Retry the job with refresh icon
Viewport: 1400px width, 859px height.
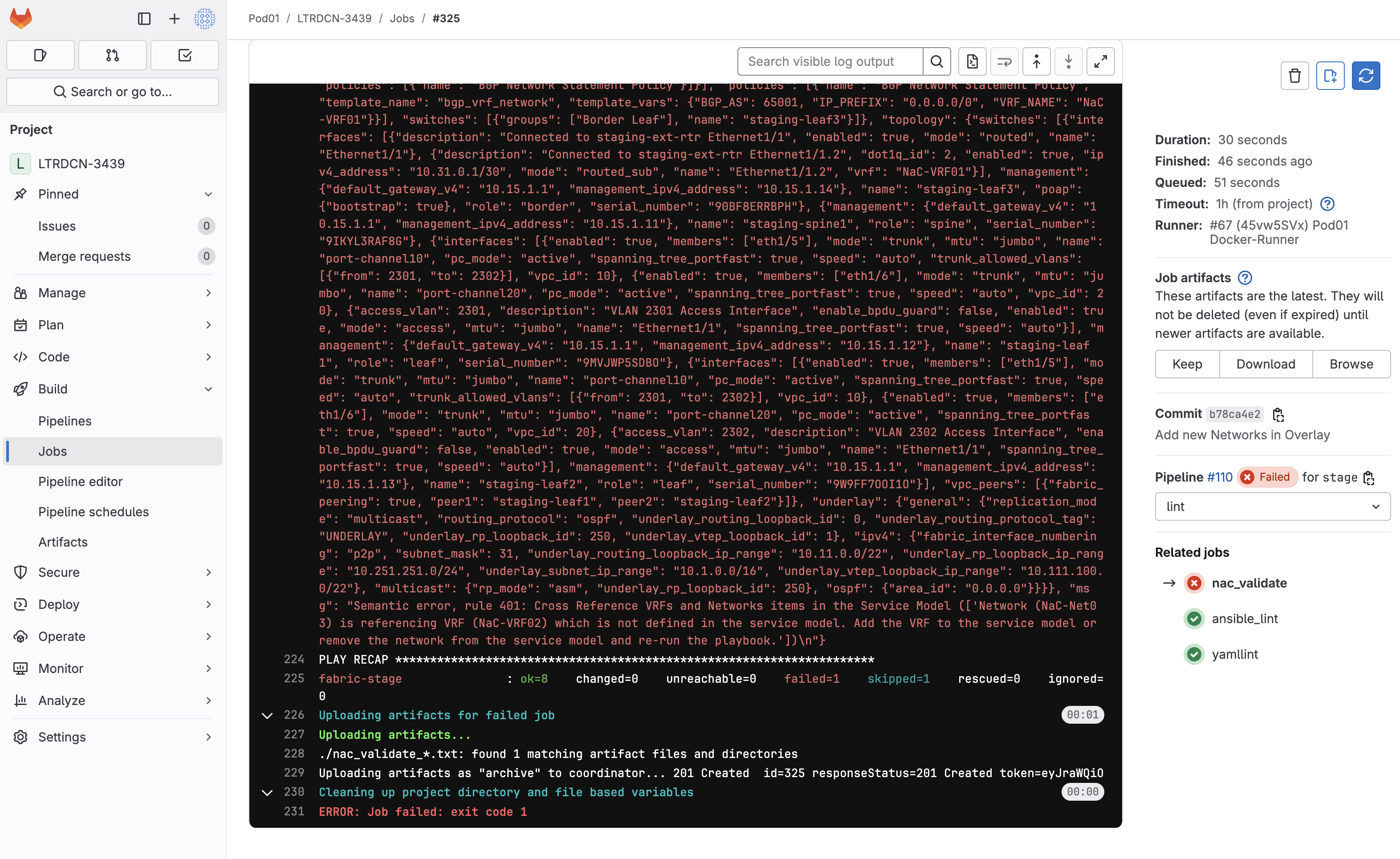tap(1366, 76)
